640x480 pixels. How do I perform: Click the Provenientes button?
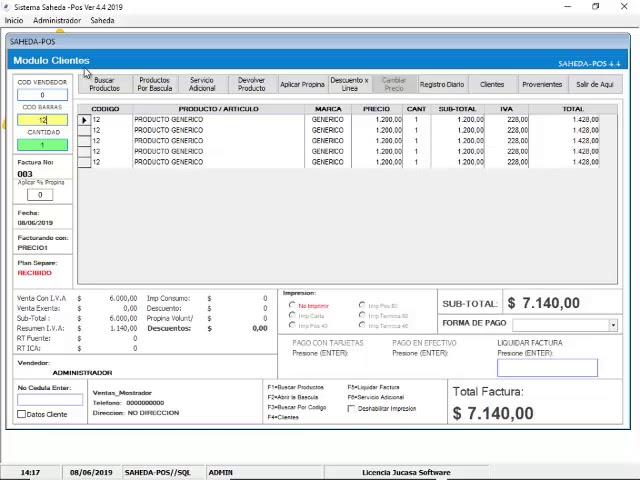pos(542,84)
